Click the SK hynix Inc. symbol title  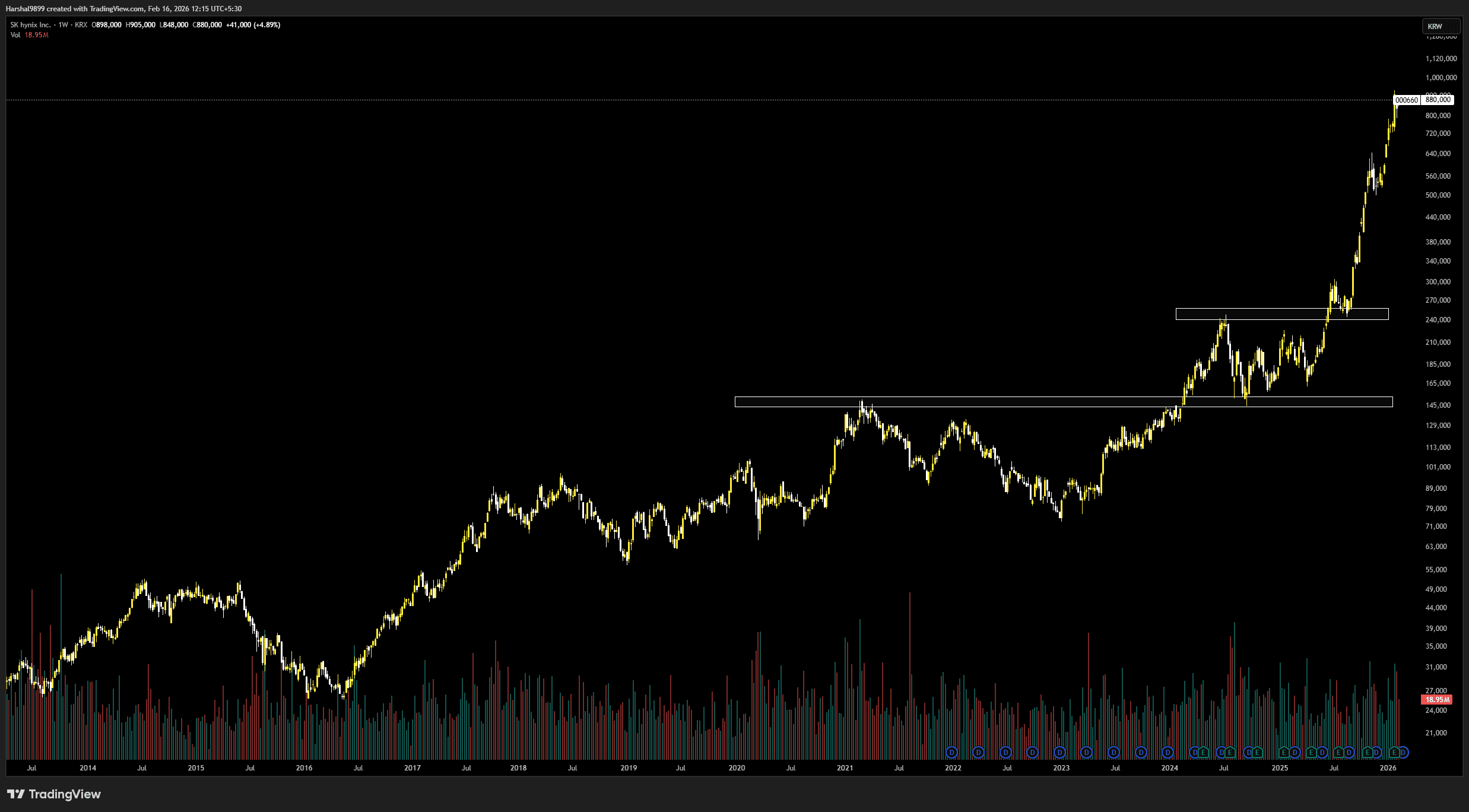pyautogui.click(x=30, y=25)
